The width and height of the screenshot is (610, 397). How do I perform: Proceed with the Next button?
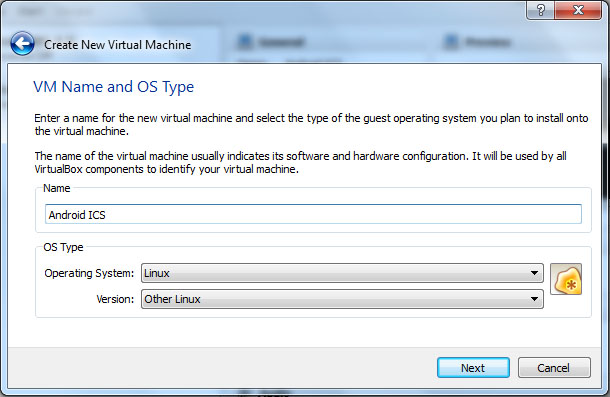pos(473,367)
